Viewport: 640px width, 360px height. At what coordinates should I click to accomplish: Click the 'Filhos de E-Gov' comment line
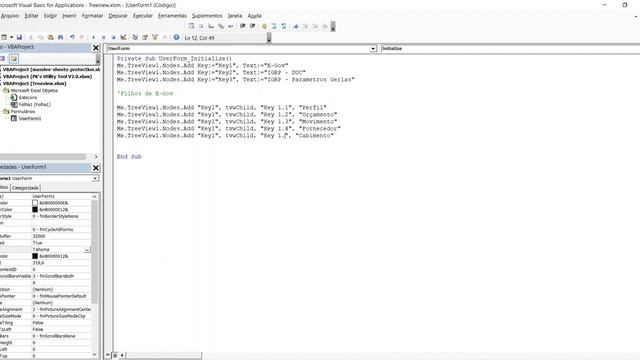(x=145, y=93)
